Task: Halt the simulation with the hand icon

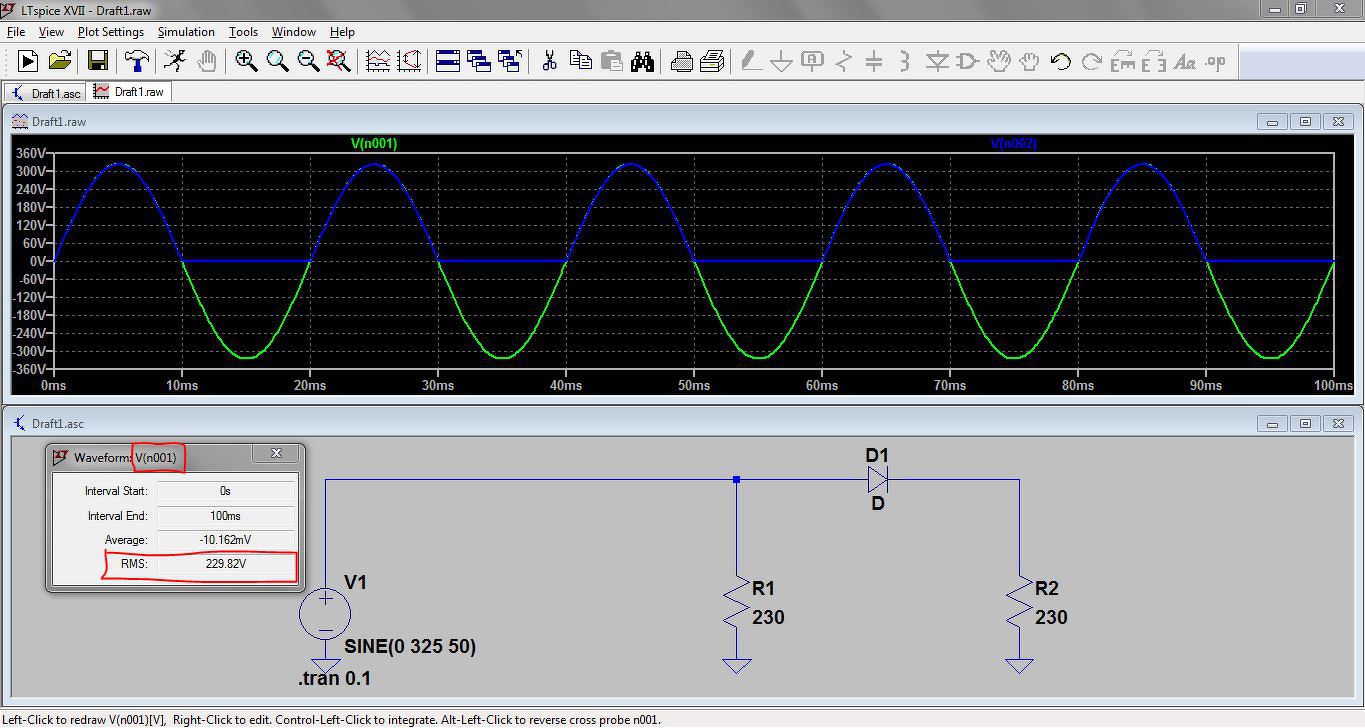Action: coord(206,62)
